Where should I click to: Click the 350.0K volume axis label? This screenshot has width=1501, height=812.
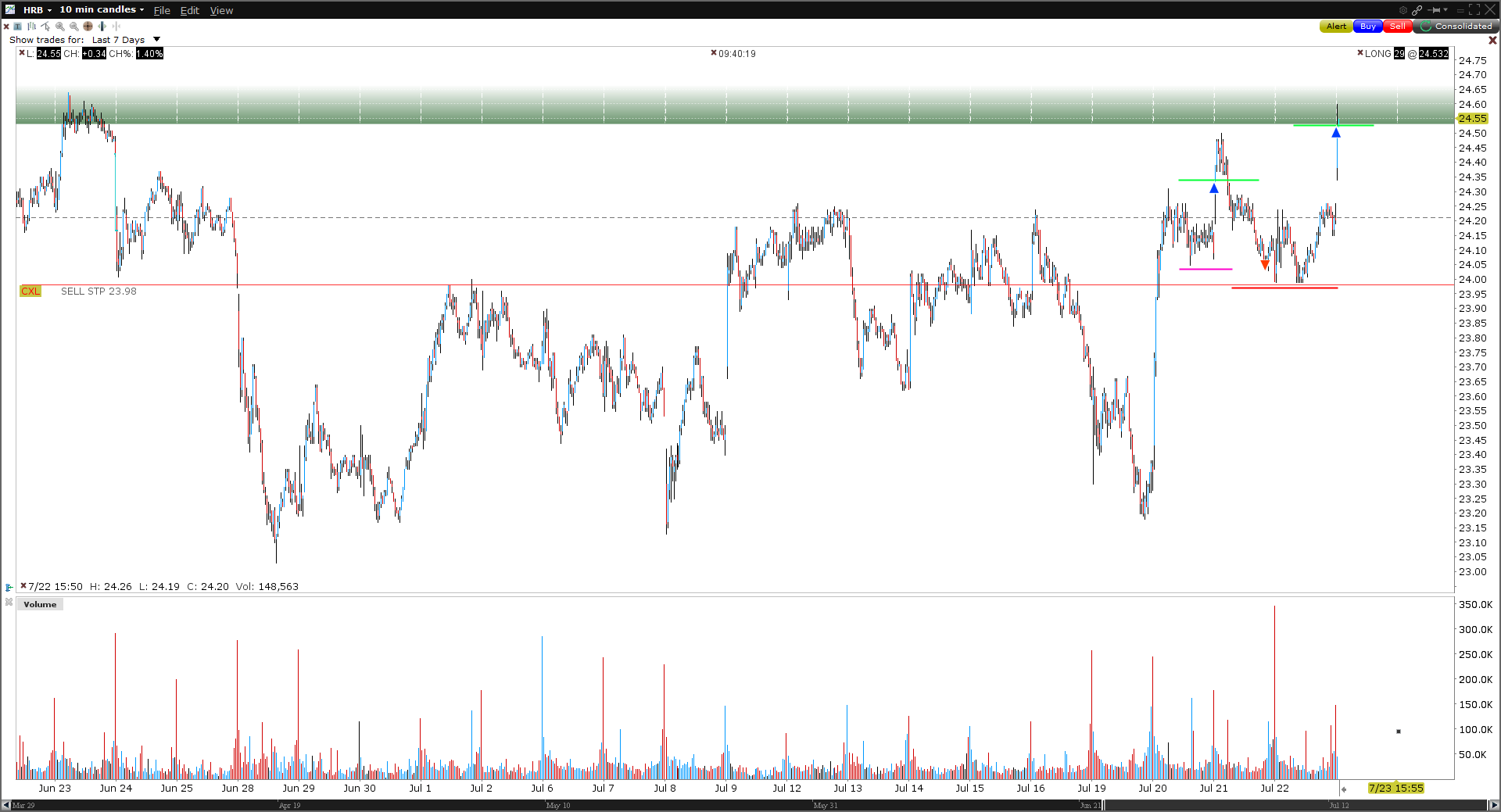(x=1476, y=604)
